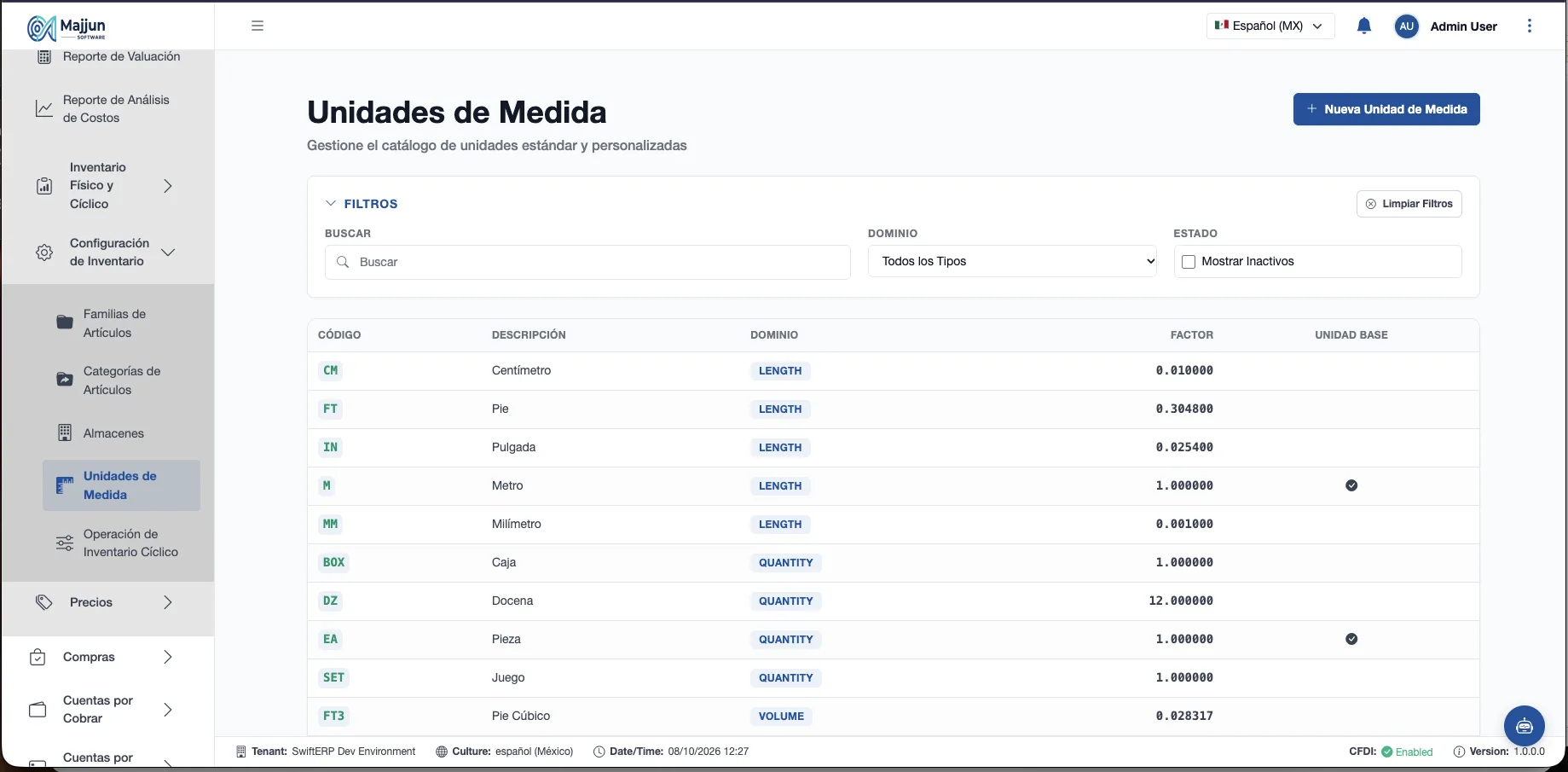Viewport: 1568px width, 772px height.
Task: Click the SET code badge
Action: (333, 677)
